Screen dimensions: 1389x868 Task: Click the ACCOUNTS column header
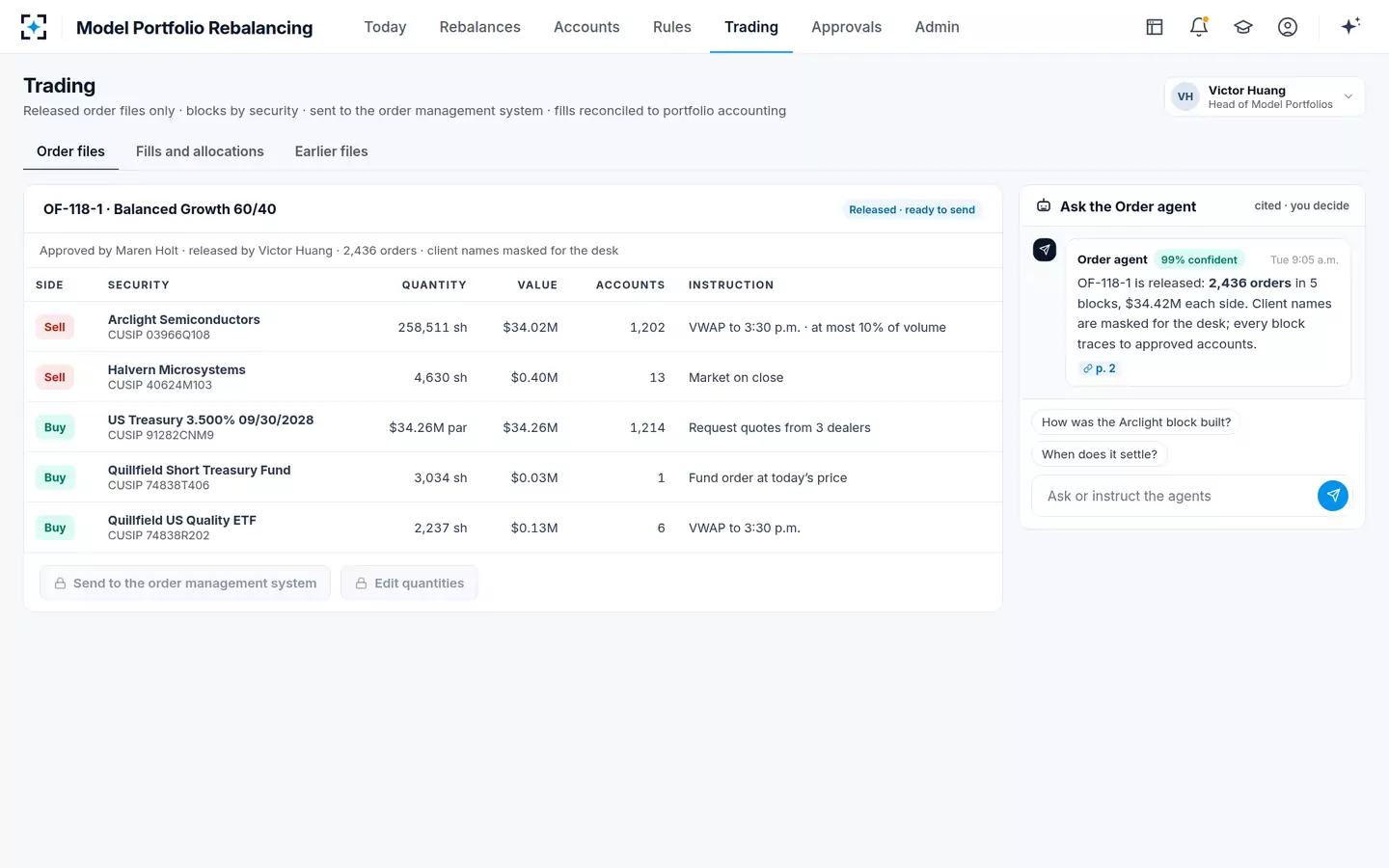[631, 285]
